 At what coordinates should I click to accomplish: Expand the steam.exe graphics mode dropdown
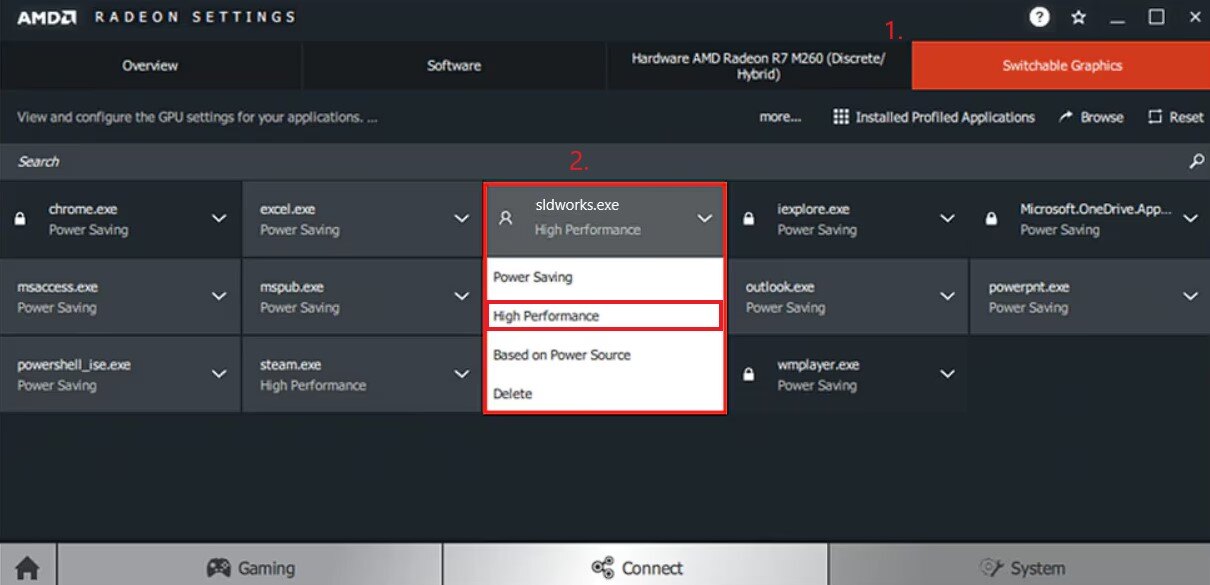click(x=461, y=374)
